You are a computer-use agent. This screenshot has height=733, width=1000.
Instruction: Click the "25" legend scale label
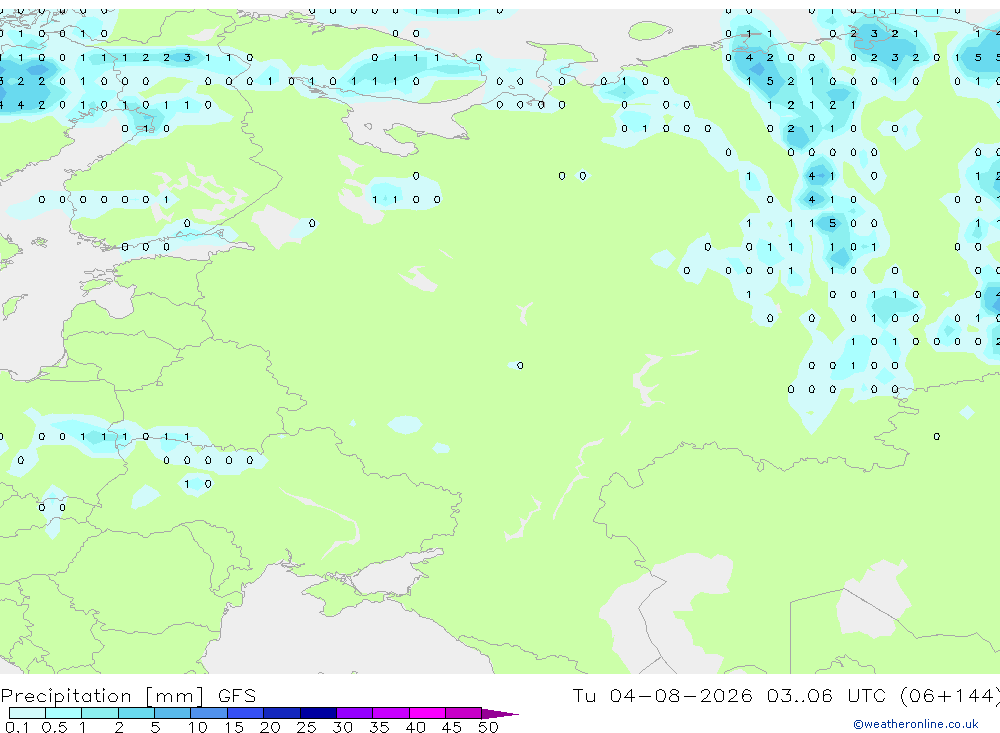(306, 727)
